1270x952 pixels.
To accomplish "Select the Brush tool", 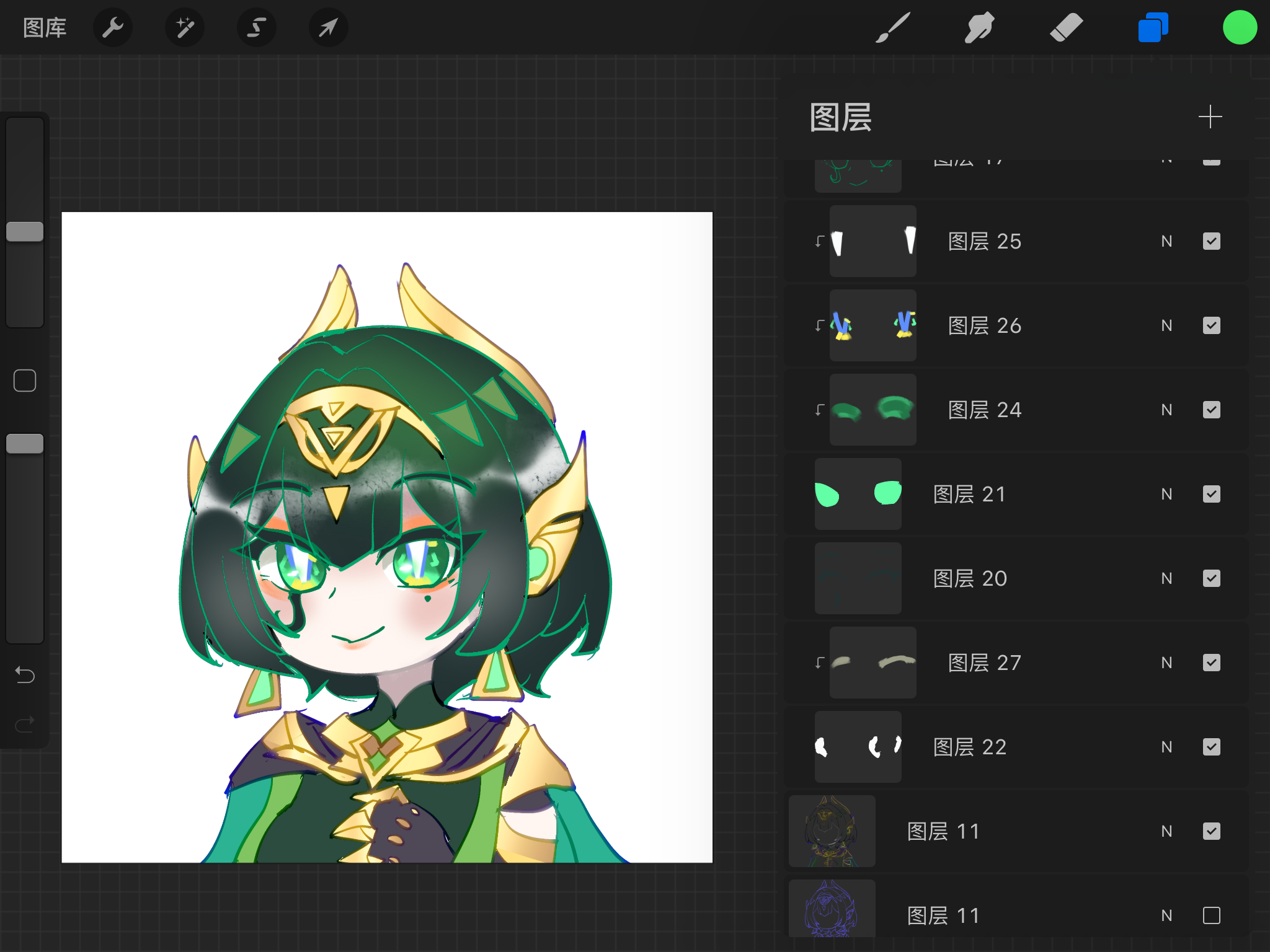I will 893,28.
